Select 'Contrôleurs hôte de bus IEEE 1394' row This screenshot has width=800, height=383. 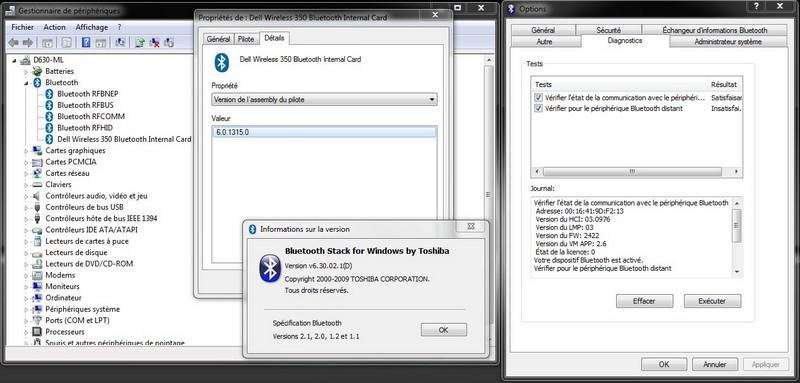coord(101,218)
